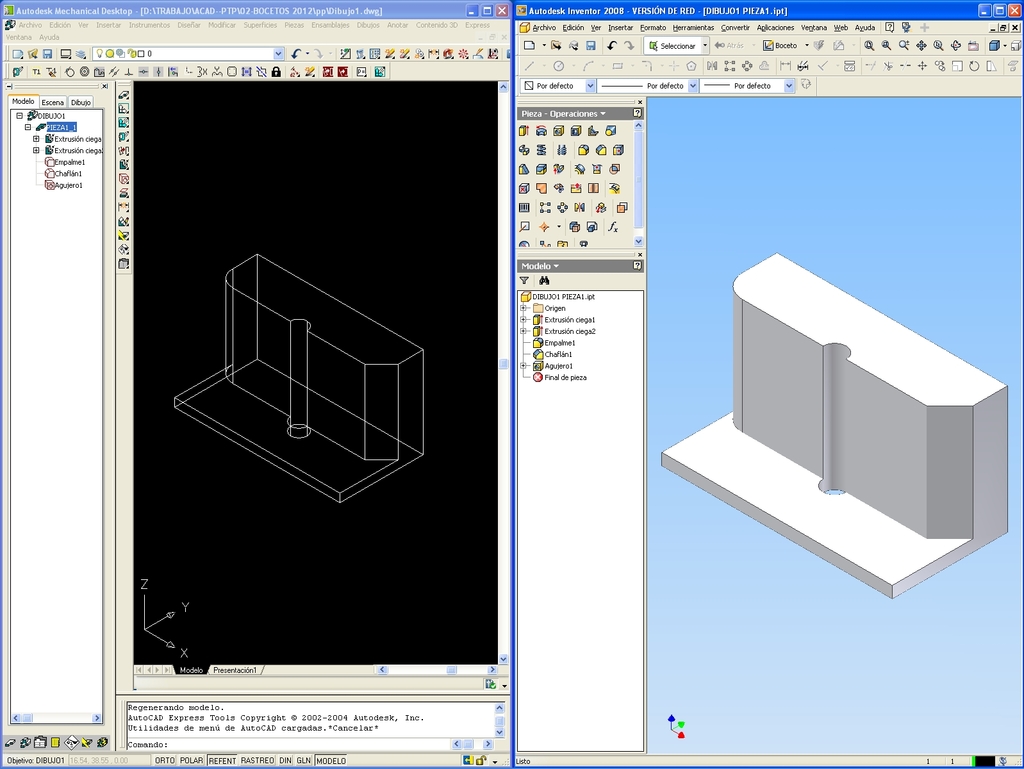Expand Agujero1 node in Inventor browser
The height and width of the screenshot is (769, 1024).
pyautogui.click(x=523, y=366)
